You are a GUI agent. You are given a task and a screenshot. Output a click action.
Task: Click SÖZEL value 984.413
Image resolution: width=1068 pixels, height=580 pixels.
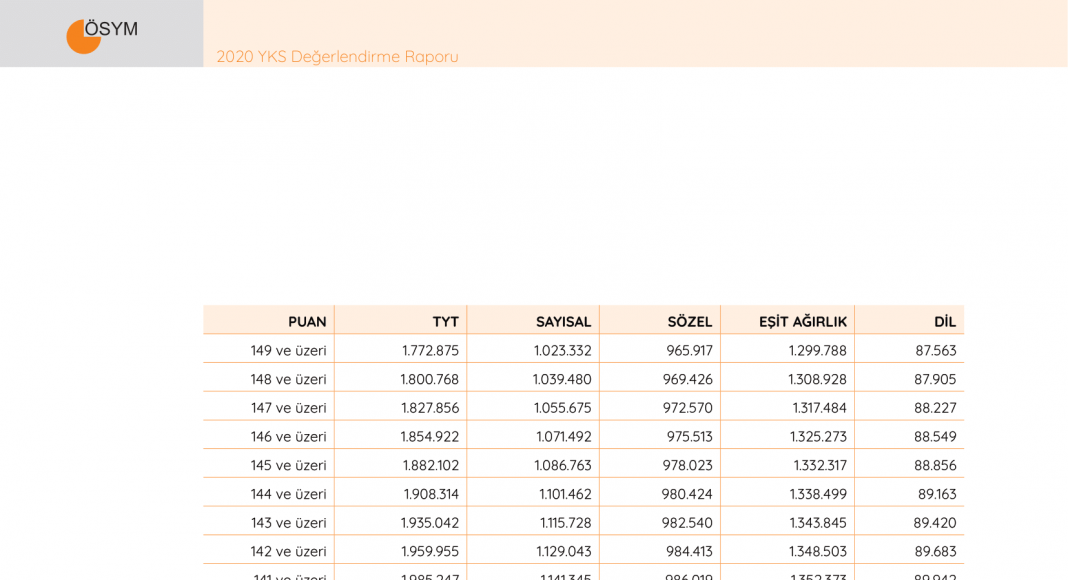coord(688,551)
